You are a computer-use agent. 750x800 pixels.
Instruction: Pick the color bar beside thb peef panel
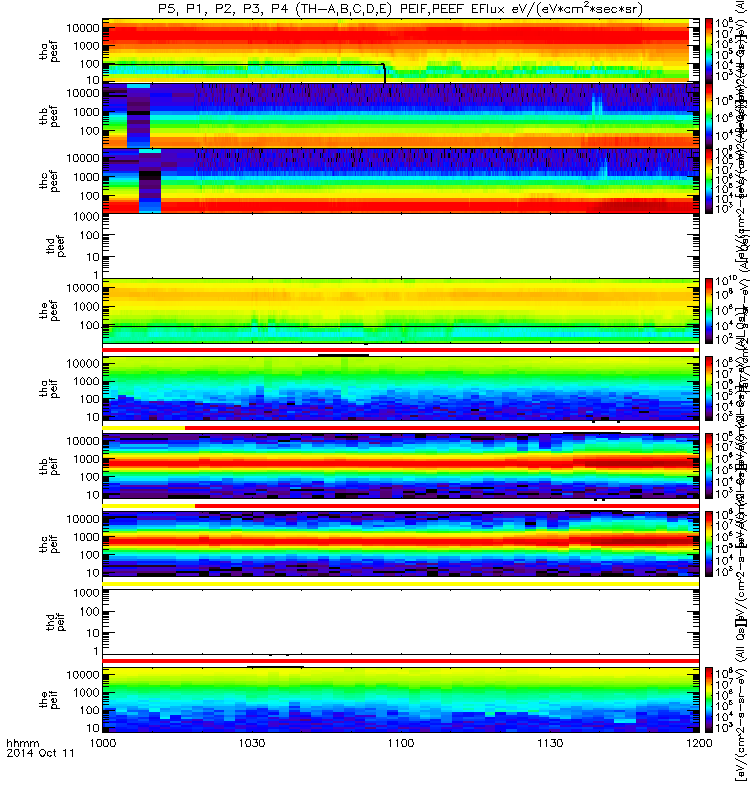point(709,116)
